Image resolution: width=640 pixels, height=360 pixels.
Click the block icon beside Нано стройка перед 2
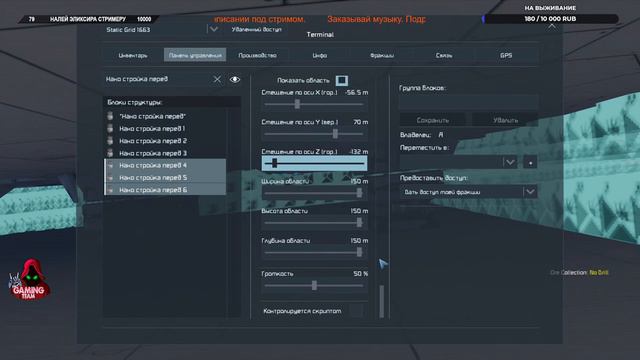click(110, 140)
